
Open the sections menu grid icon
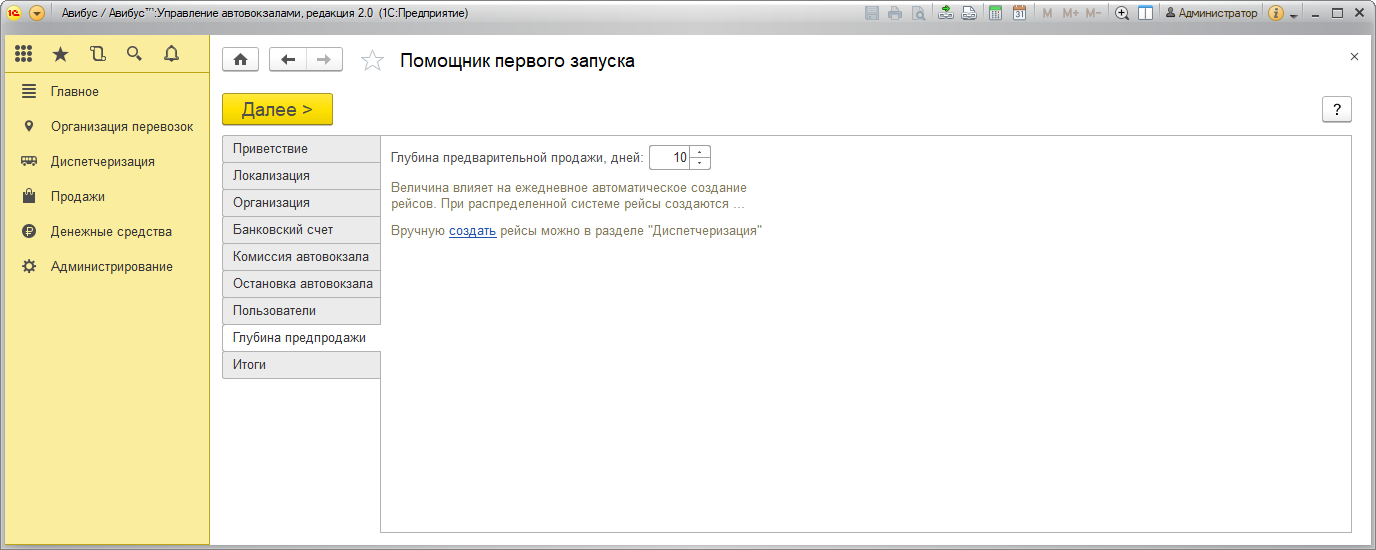(24, 54)
